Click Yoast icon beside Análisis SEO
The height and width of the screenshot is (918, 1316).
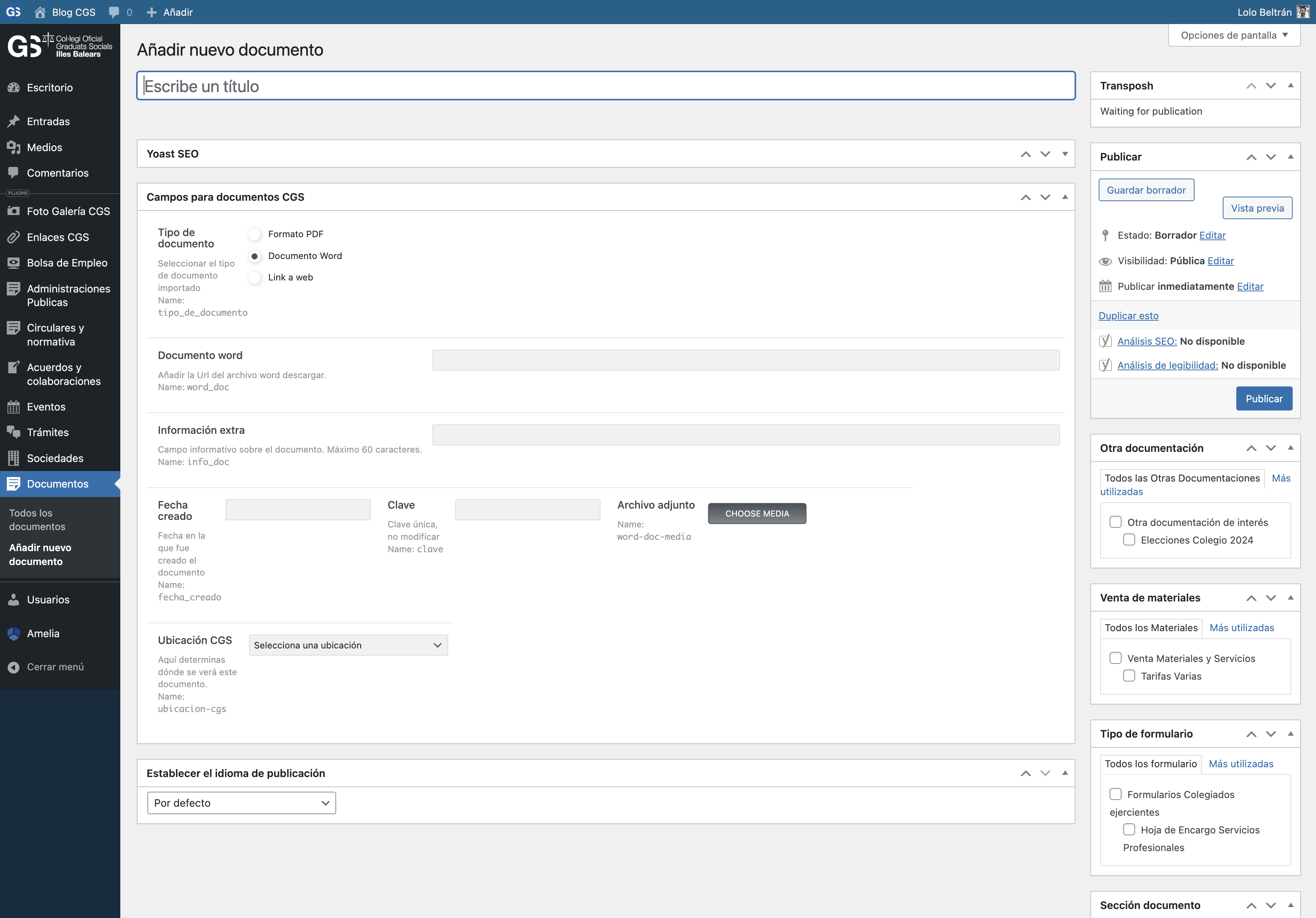point(1105,341)
